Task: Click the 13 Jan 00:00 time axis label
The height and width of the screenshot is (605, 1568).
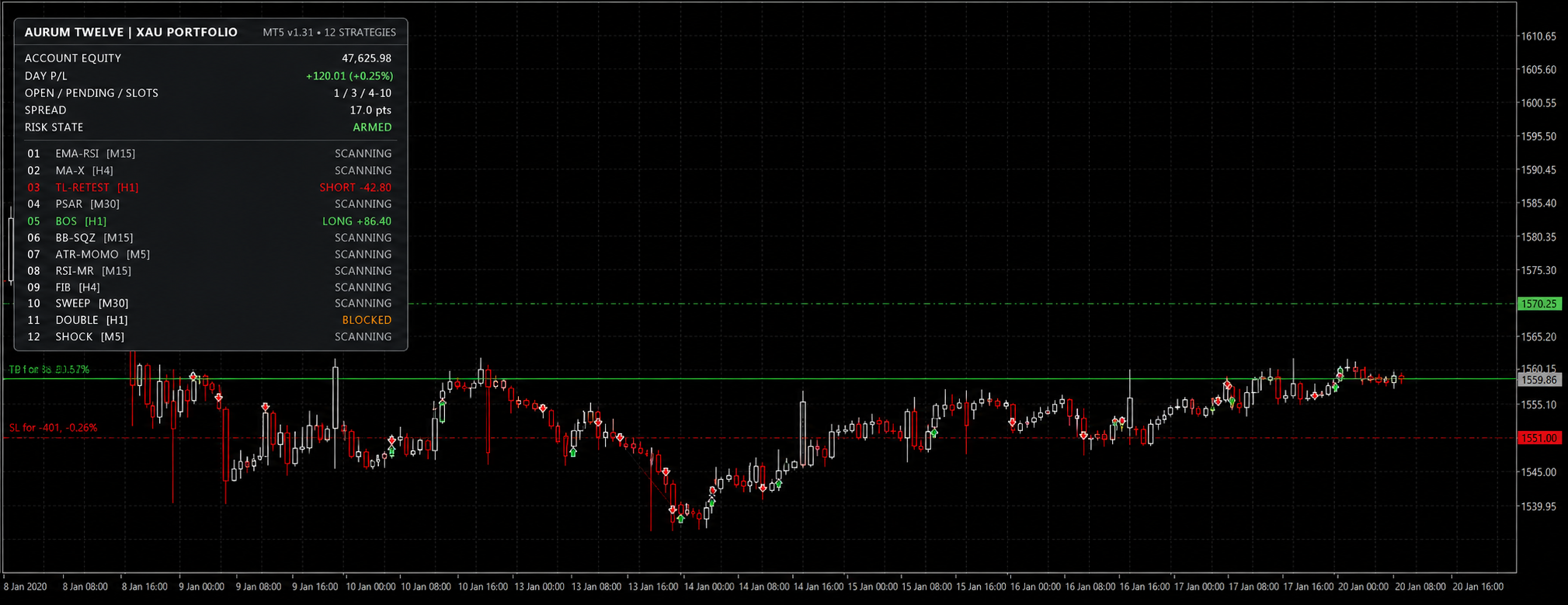Action: 539,587
